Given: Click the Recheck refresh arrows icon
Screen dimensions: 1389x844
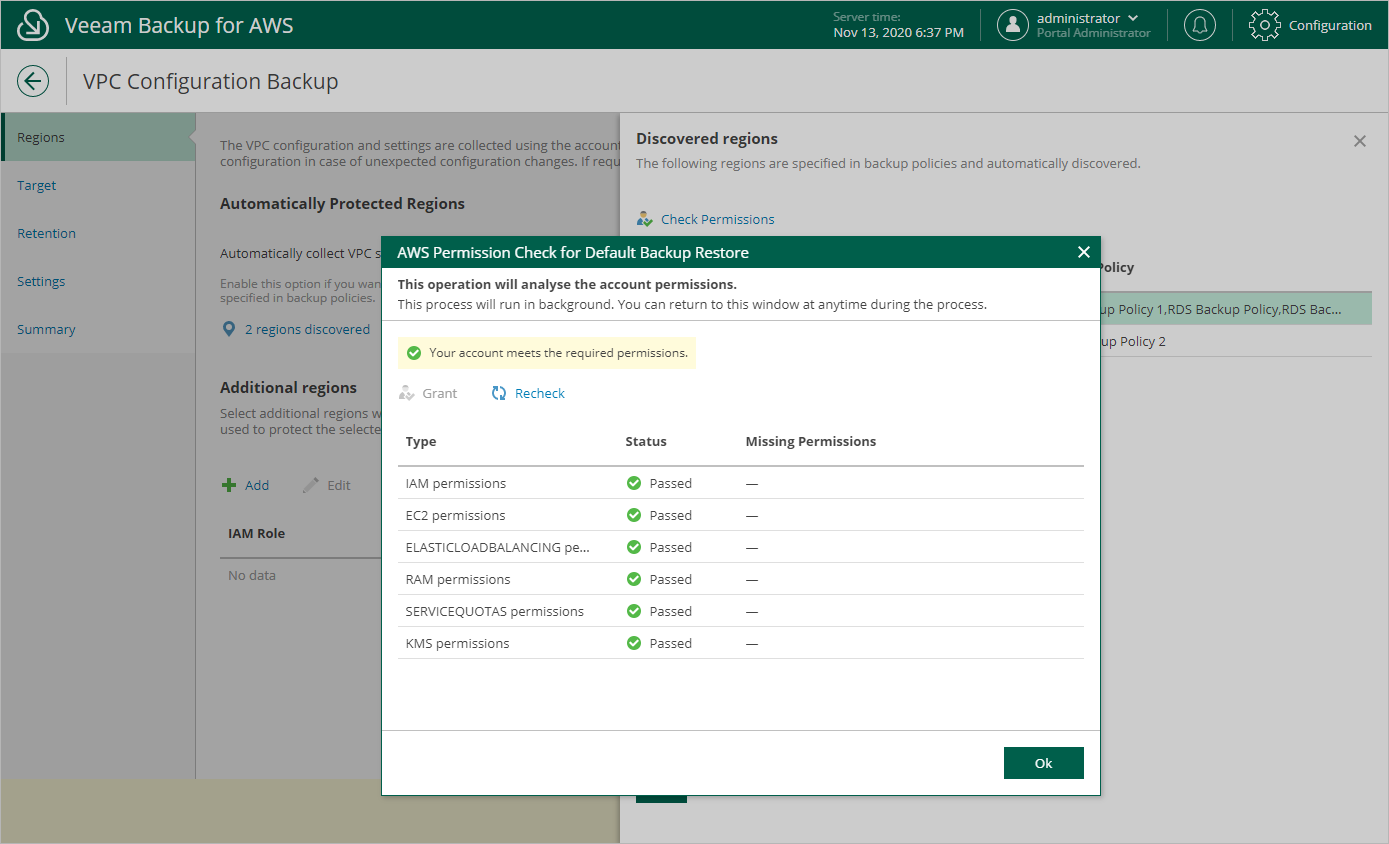Looking at the screenshot, I should pos(499,393).
